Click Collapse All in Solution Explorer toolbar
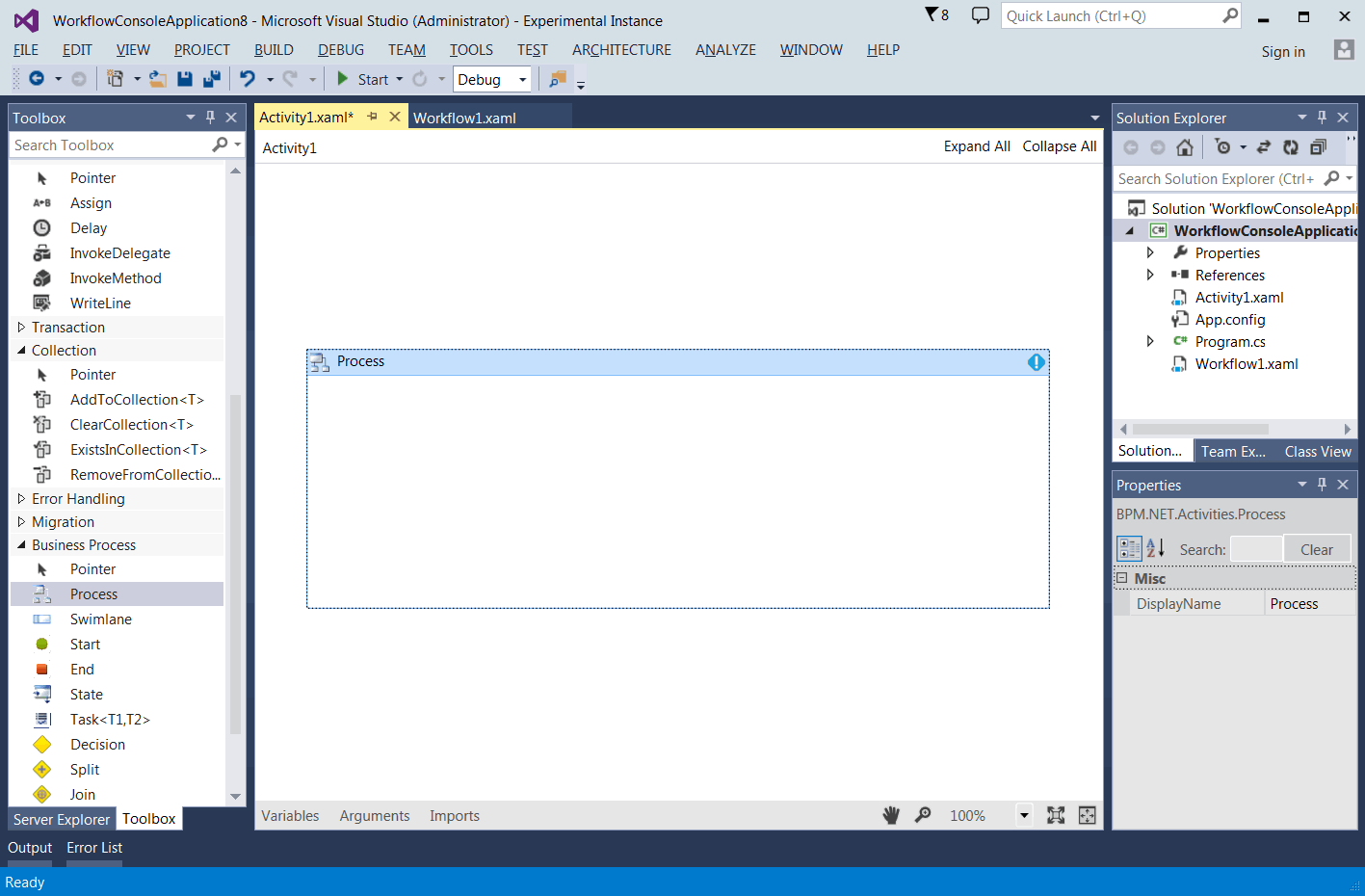This screenshot has height=896, width=1365. [x=1318, y=146]
